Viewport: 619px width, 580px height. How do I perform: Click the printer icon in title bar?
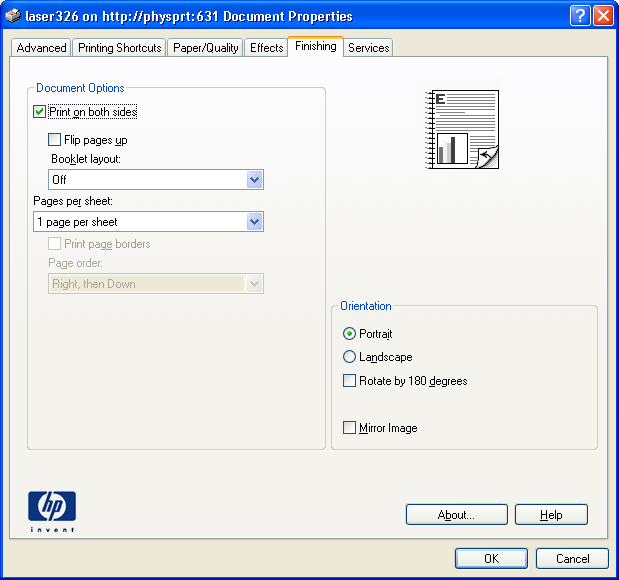[x=12, y=16]
